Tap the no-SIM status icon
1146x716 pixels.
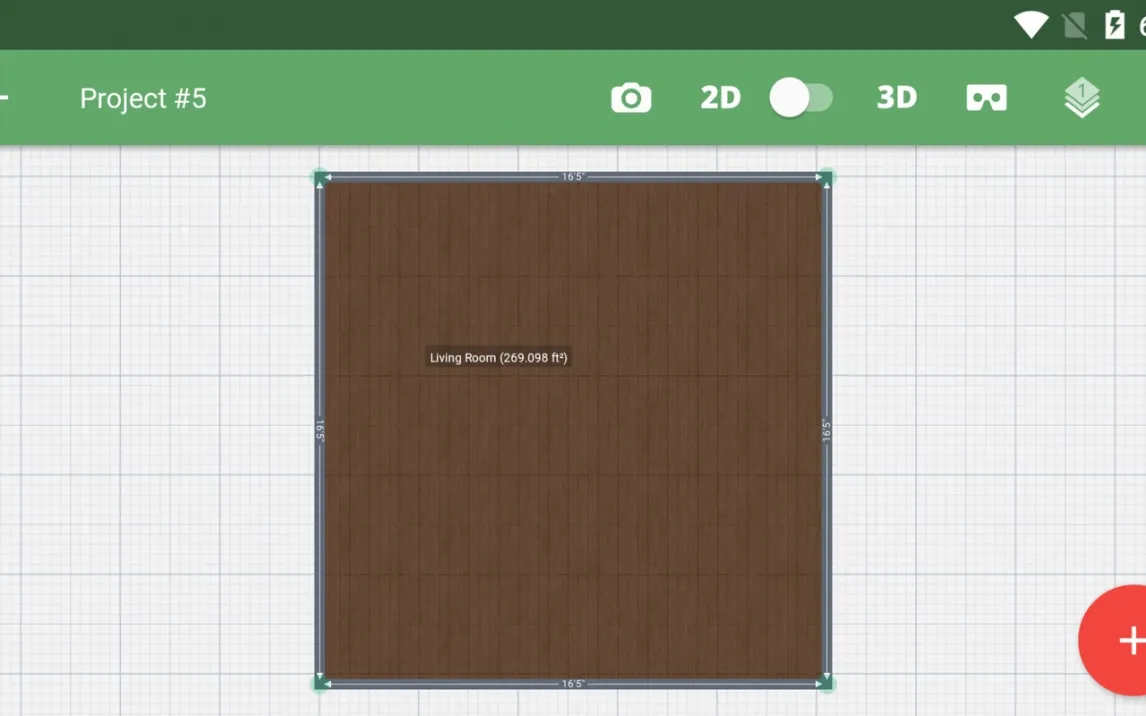pyautogui.click(x=1075, y=25)
